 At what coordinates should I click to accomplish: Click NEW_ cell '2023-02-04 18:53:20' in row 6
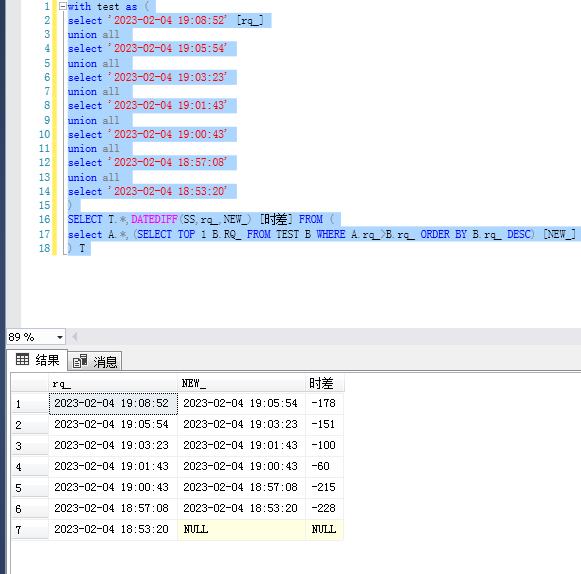click(x=241, y=508)
